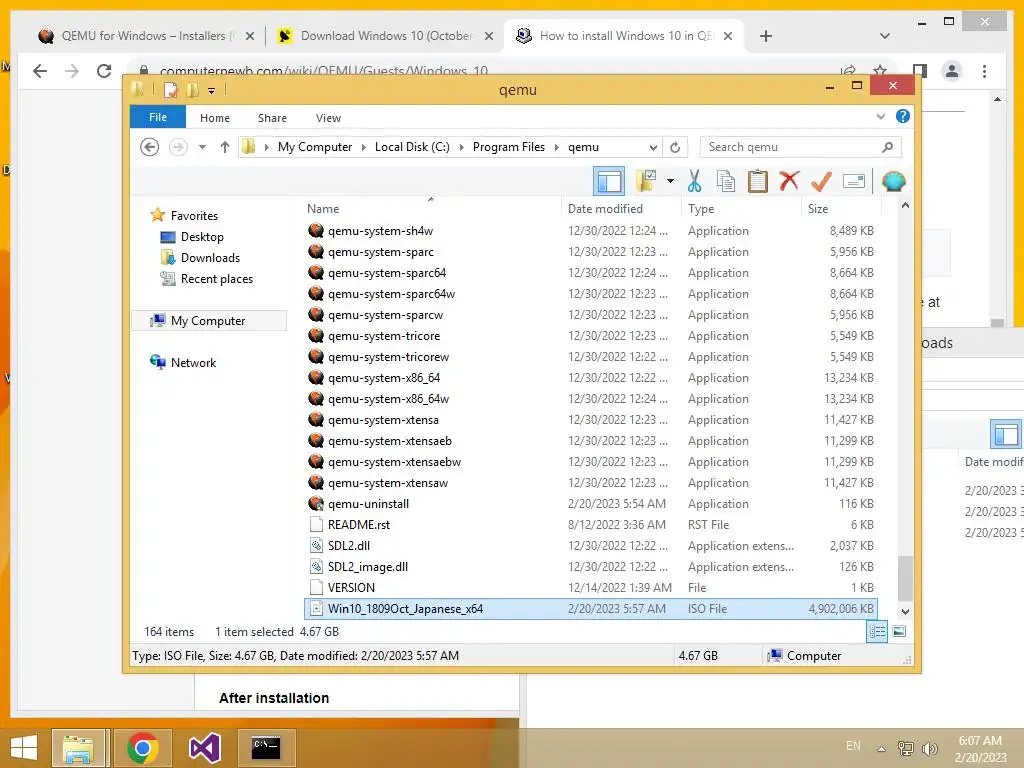This screenshot has width=1024, height=768.
Task: Open the File ribbon tab
Action: [x=158, y=118]
